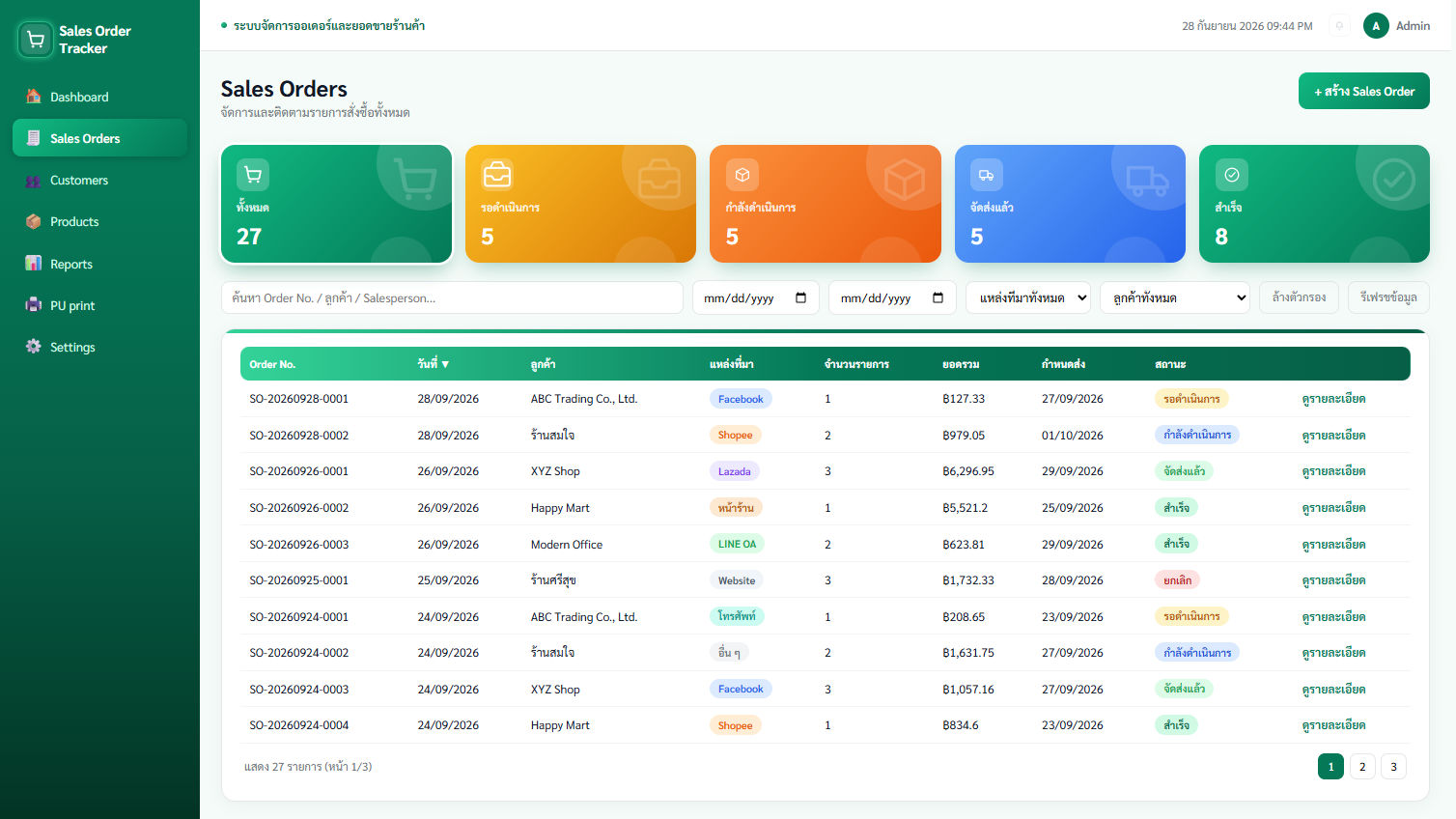Click the Sales Order Tracker cart logo

36,40
